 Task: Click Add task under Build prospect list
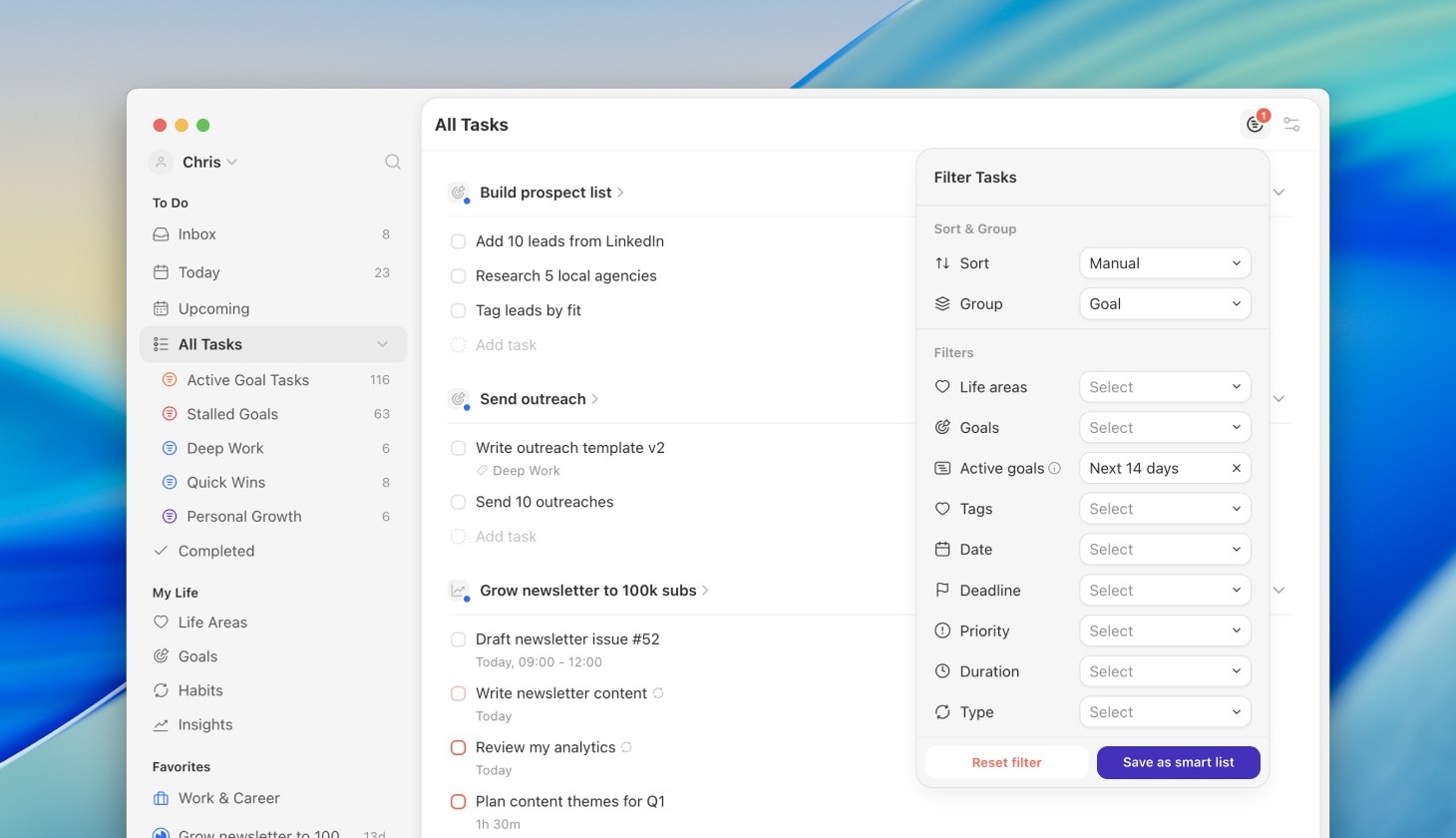506,345
